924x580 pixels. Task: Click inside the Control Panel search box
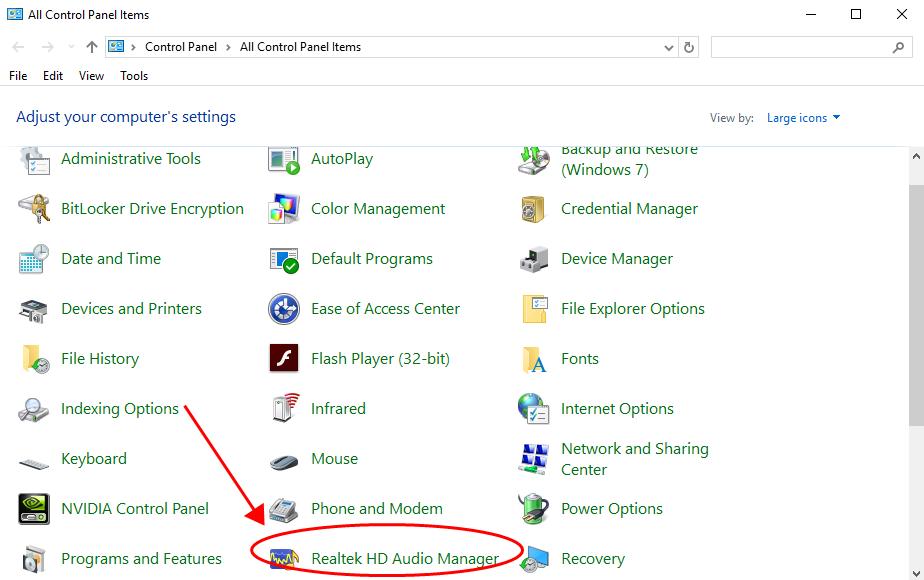[x=800, y=47]
